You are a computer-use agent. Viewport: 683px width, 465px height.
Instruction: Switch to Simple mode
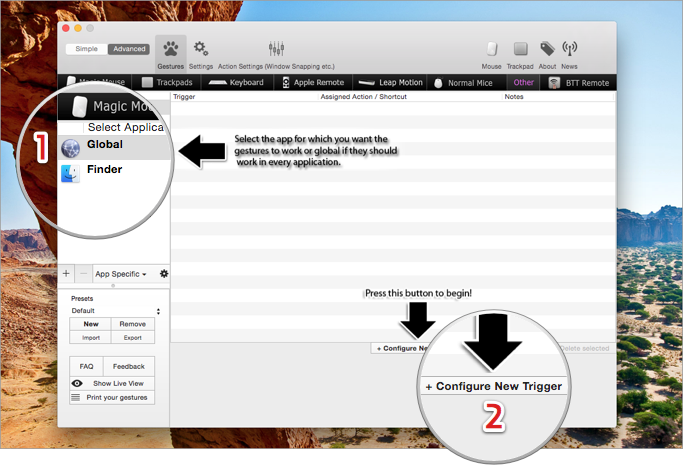(86, 49)
